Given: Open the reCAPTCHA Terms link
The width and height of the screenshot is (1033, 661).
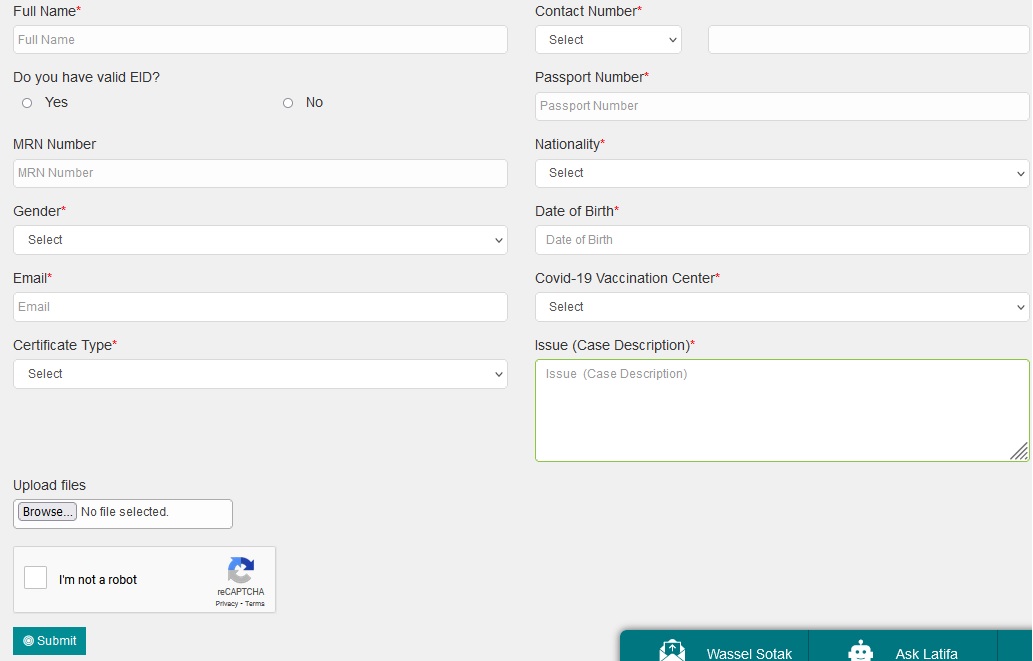Looking at the screenshot, I should pos(255,604).
